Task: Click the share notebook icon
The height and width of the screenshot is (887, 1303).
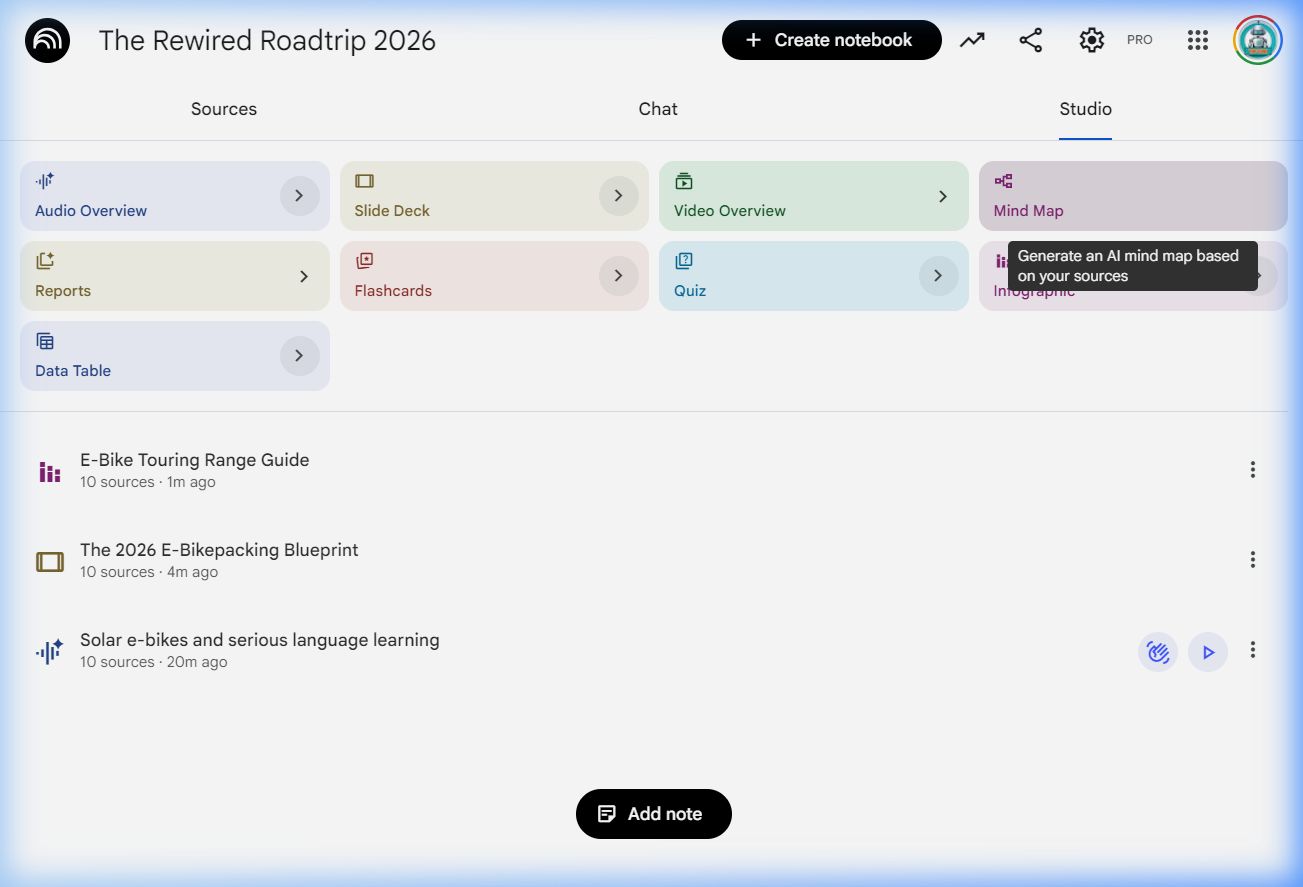Action: (1030, 40)
